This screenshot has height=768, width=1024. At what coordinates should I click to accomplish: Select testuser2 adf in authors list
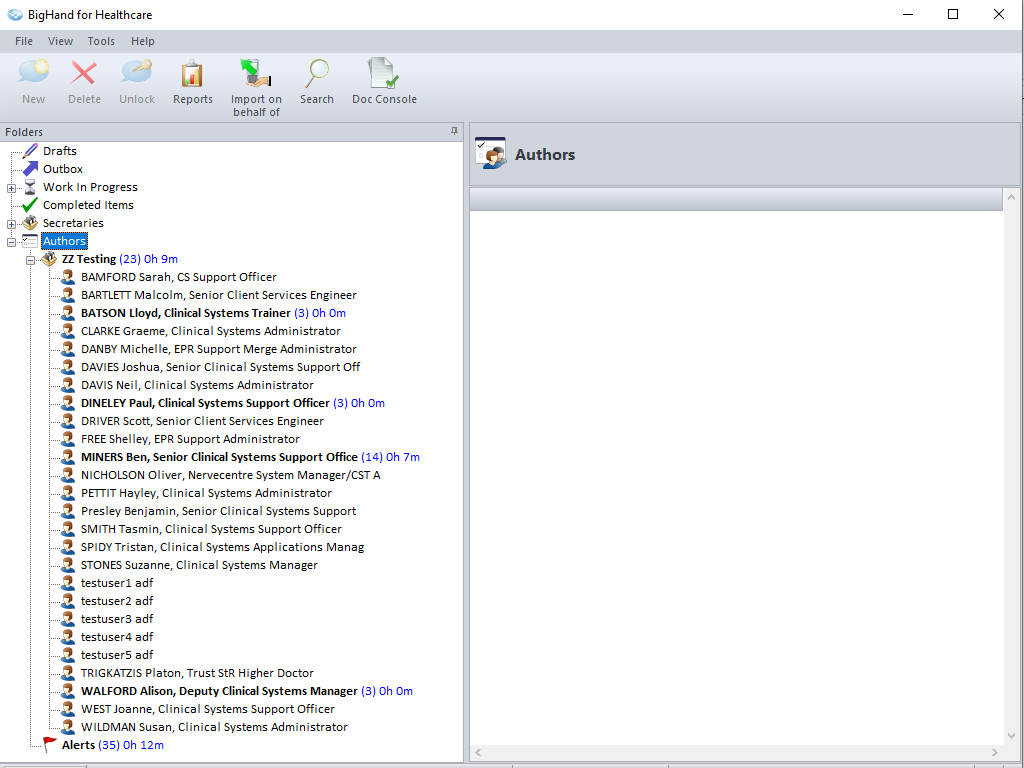click(117, 601)
